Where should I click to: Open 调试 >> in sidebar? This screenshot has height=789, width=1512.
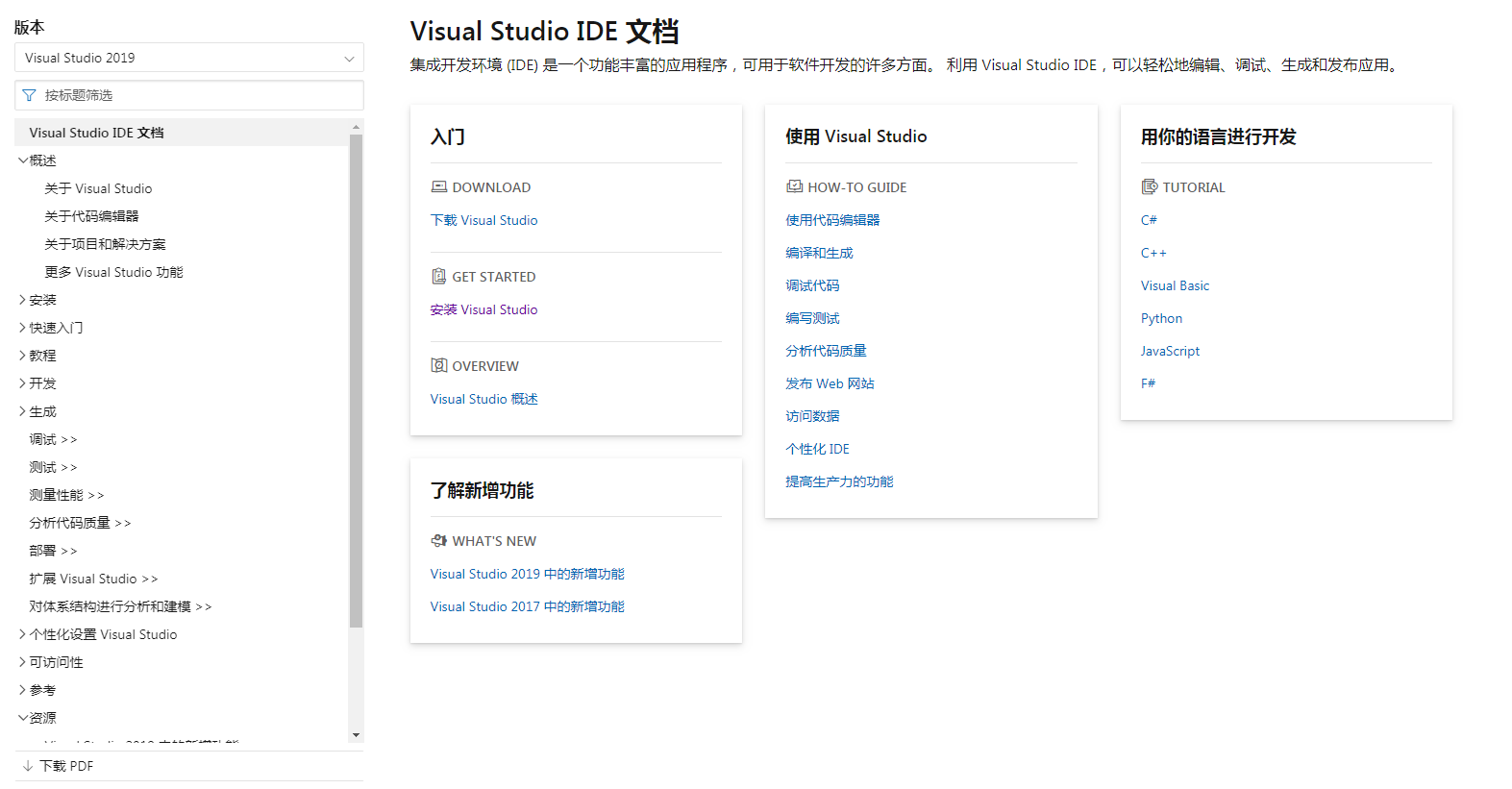click(x=53, y=439)
